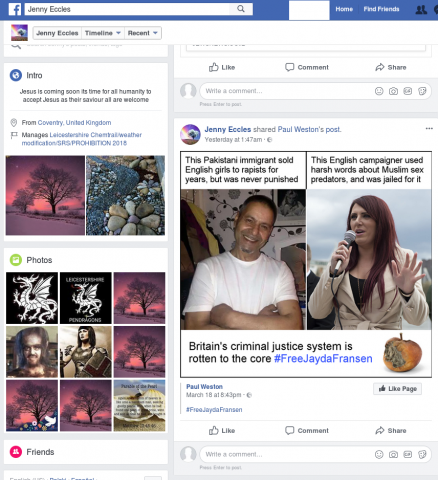
Task: Open the three-dot post options menu
Action: coord(429,128)
